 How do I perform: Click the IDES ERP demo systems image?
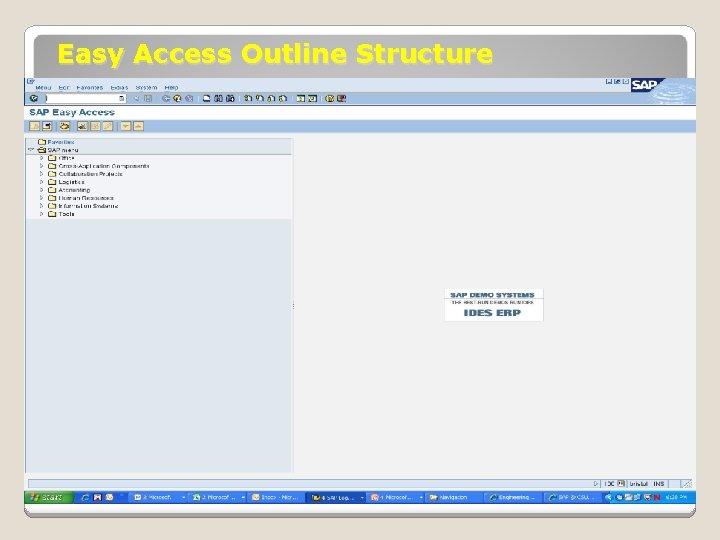(494, 305)
